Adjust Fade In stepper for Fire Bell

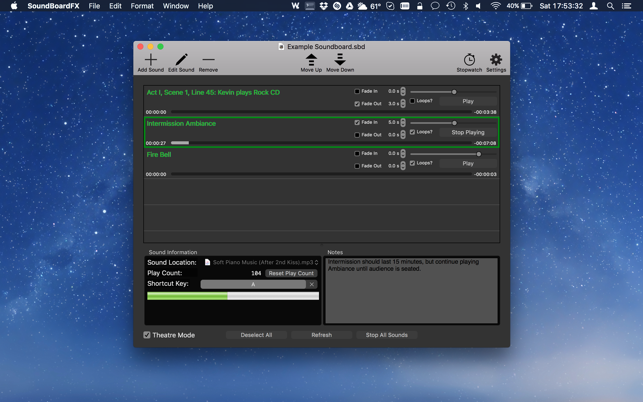coord(403,153)
